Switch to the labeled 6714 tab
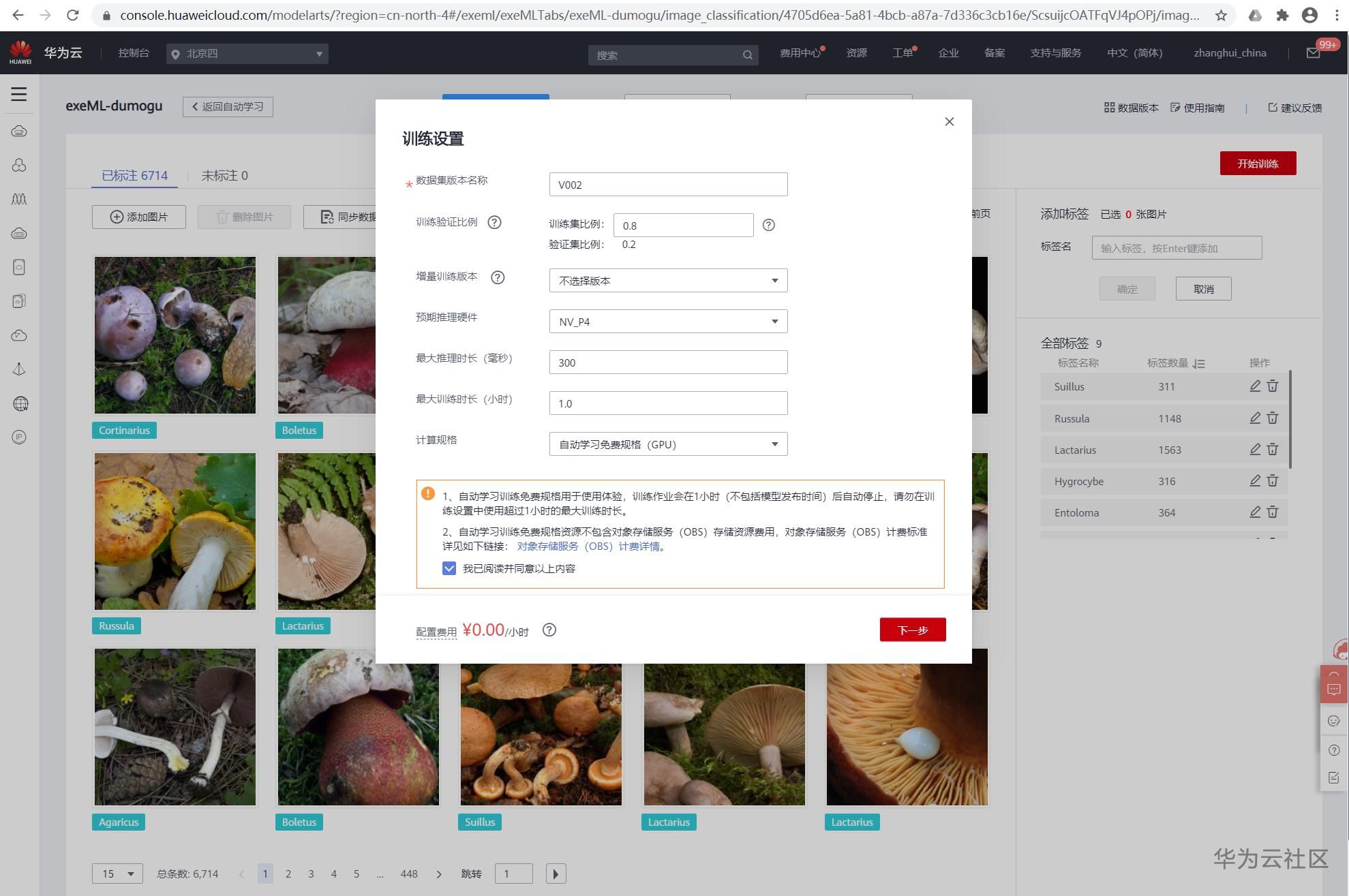The height and width of the screenshot is (896, 1349). (x=134, y=176)
